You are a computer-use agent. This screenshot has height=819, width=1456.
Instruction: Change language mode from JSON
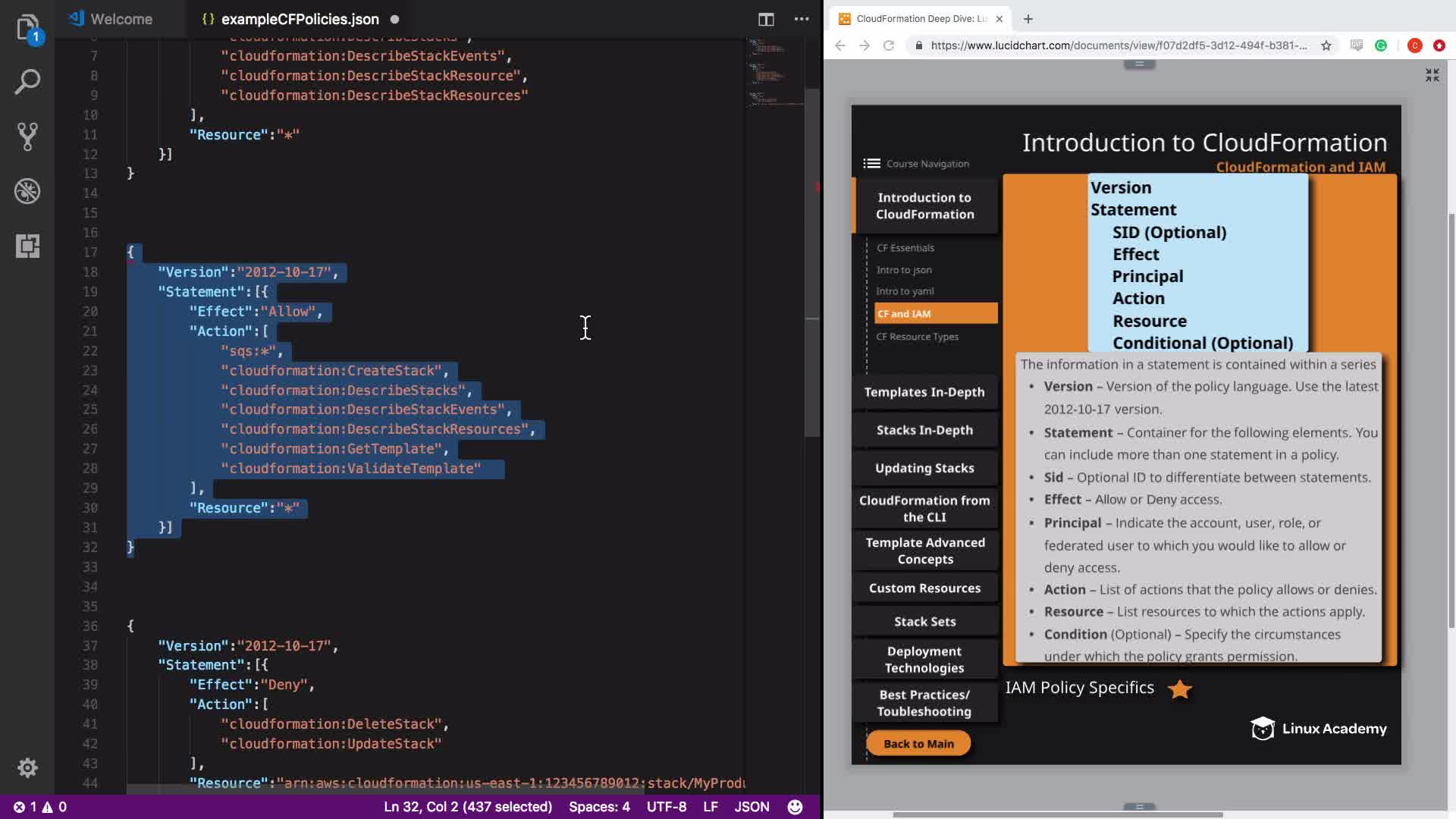[x=751, y=807]
